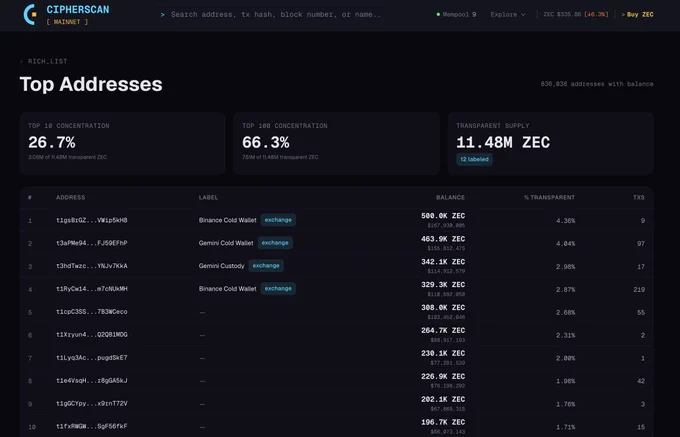Click the 202.1K ZEC balance
The width and height of the screenshot is (680, 437).
pos(443,399)
